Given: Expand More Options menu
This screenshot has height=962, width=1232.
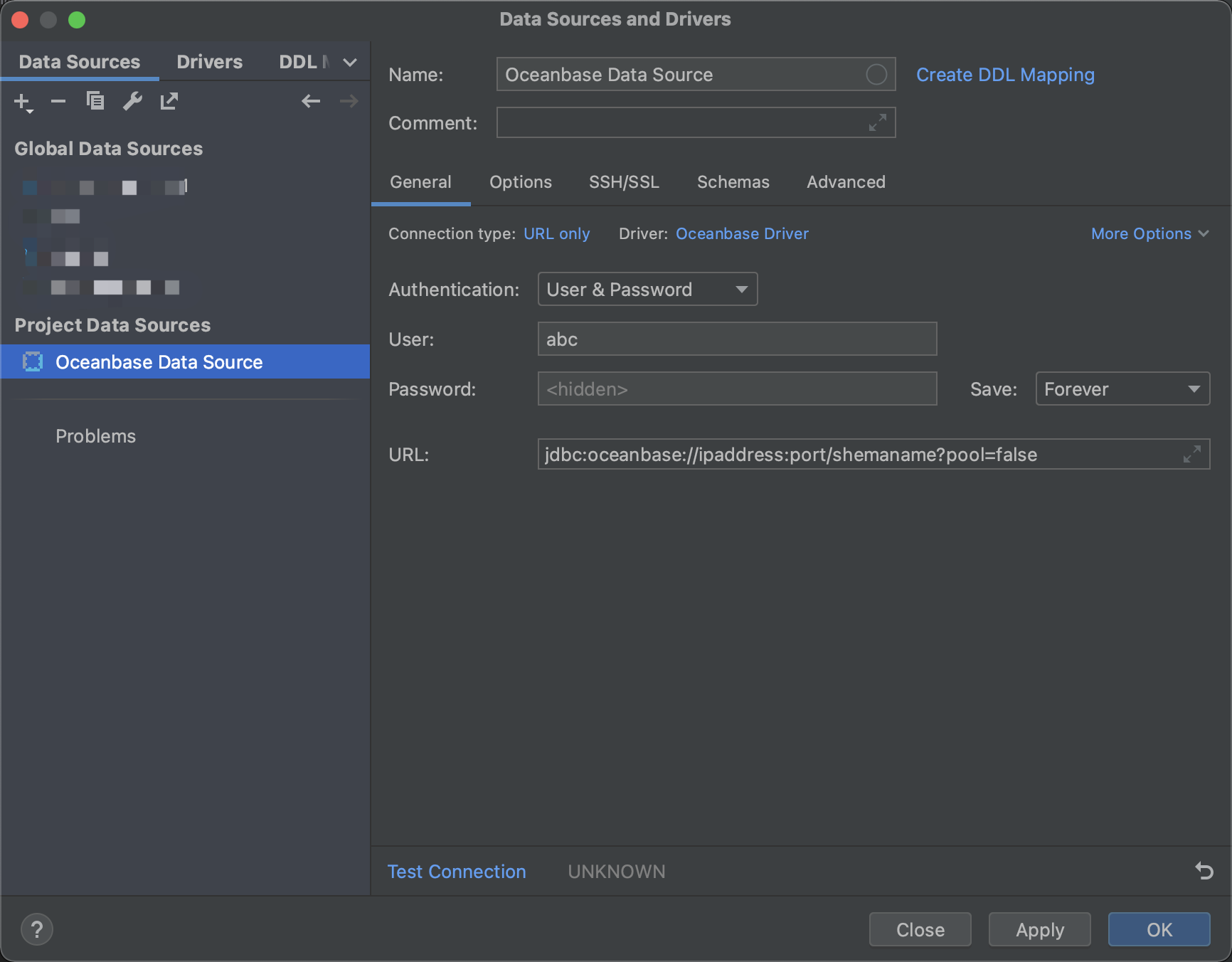Looking at the screenshot, I should click(1150, 233).
